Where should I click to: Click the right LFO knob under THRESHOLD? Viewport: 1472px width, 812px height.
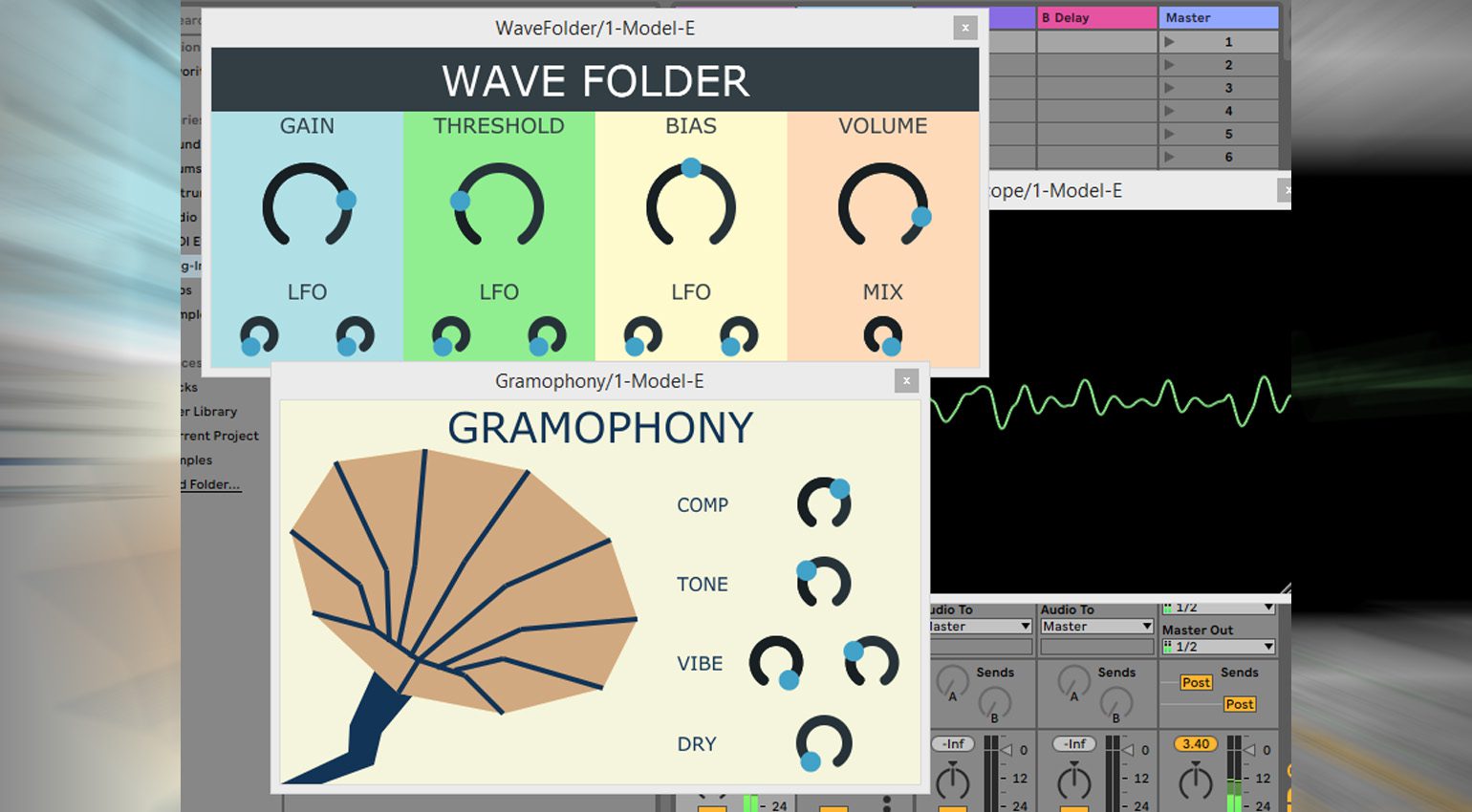pos(547,335)
